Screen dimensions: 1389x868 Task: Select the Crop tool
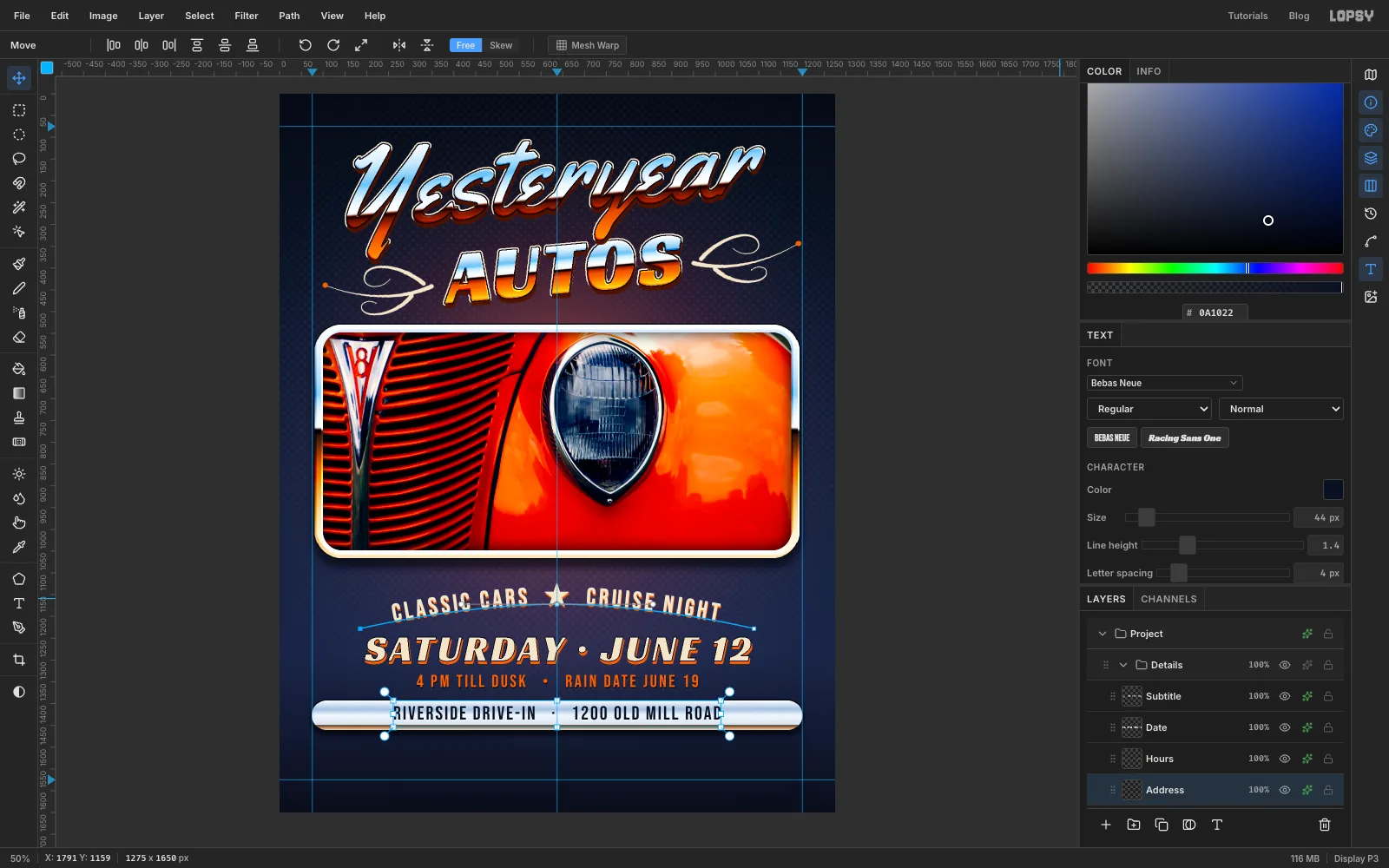[19, 660]
